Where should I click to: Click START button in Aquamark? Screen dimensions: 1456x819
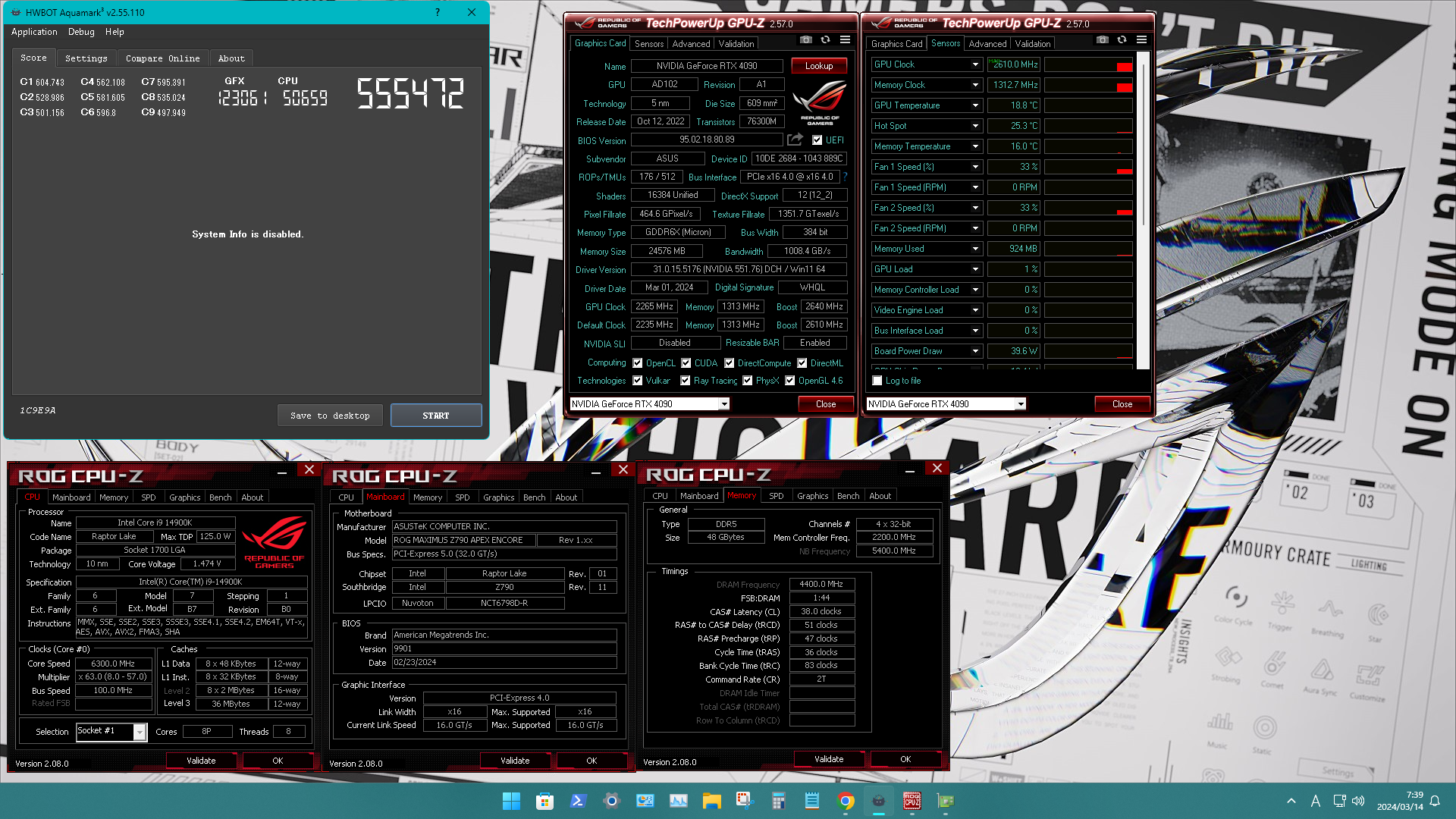click(x=436, y=416)
